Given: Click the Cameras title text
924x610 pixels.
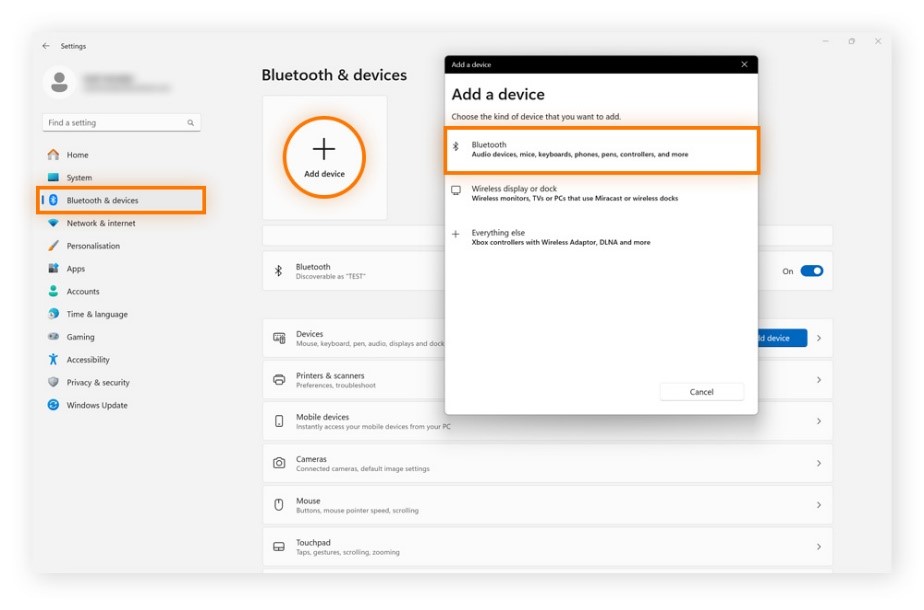Looking at the screenshot, I should tap(311, 459).
